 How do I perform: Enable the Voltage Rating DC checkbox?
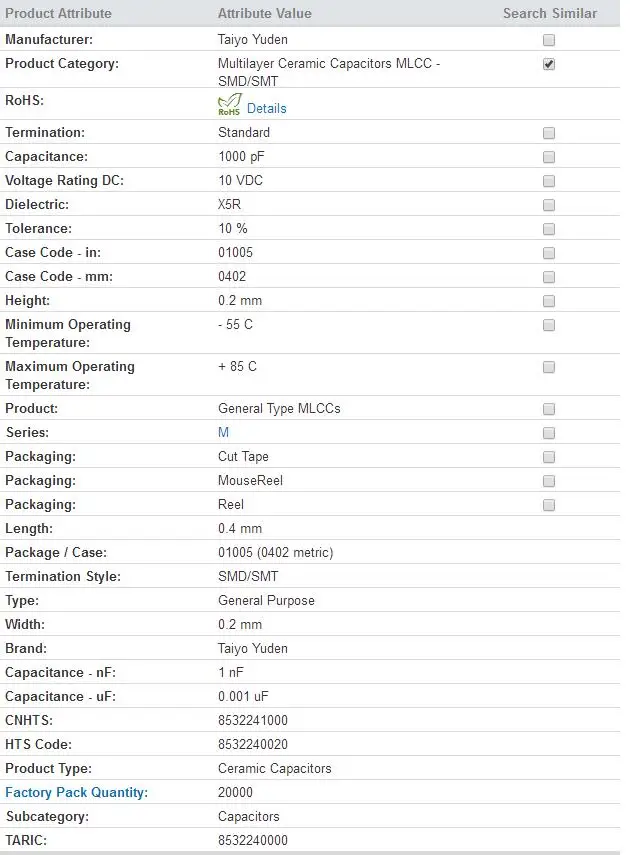(x=549, y=181)
